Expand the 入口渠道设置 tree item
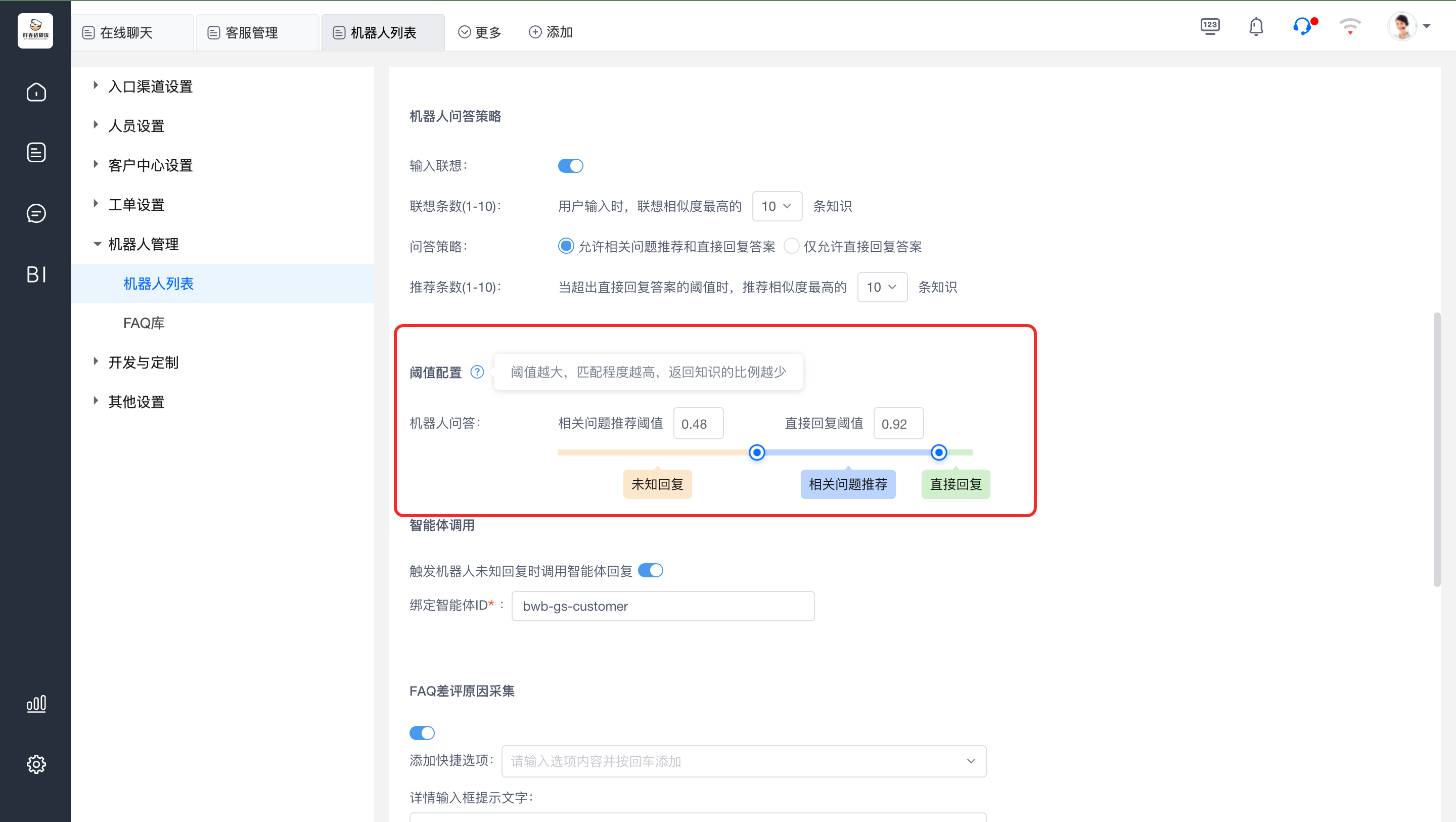The width and height of the screenshot is (1456, 822). (150, 86)
